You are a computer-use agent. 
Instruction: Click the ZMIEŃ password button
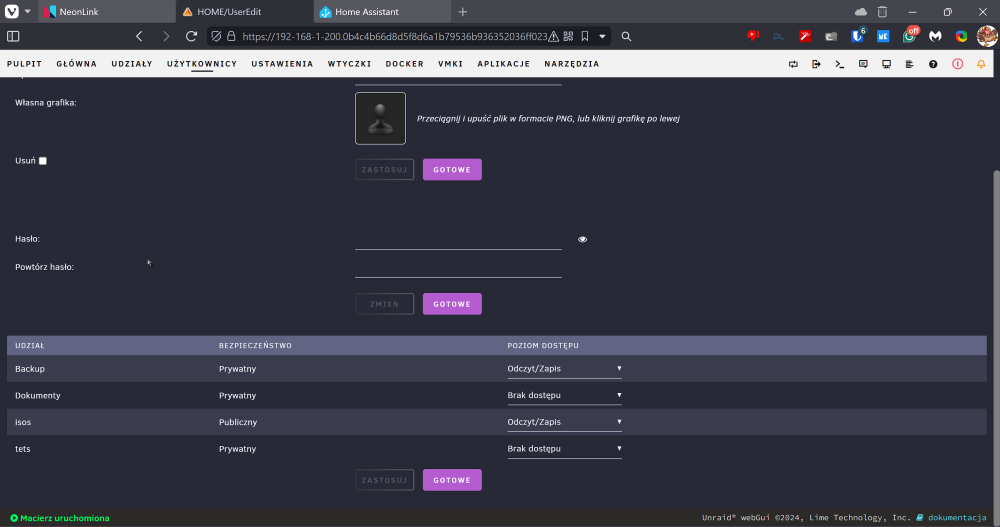tap(385, 304)
